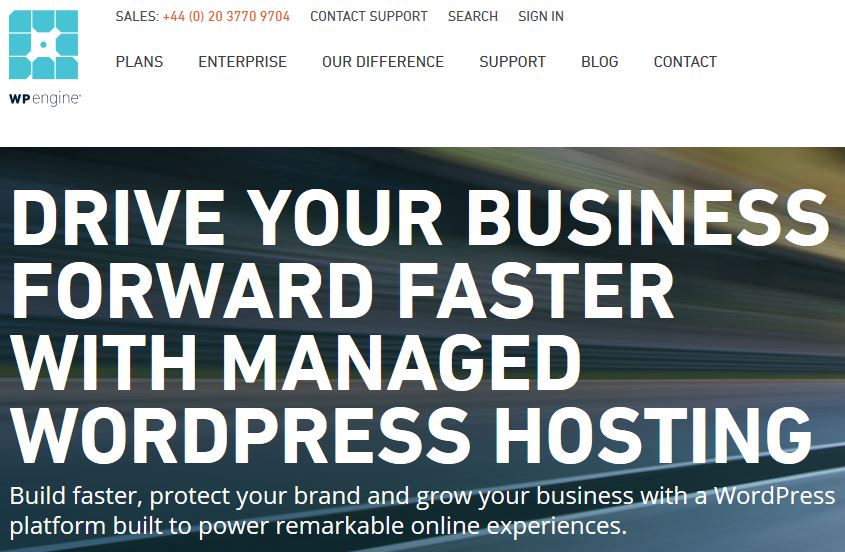The image size is (845, 552).
Task: Click the WP Engine grid logo icon
Action: pyautogui.click(x=44, y=45)
